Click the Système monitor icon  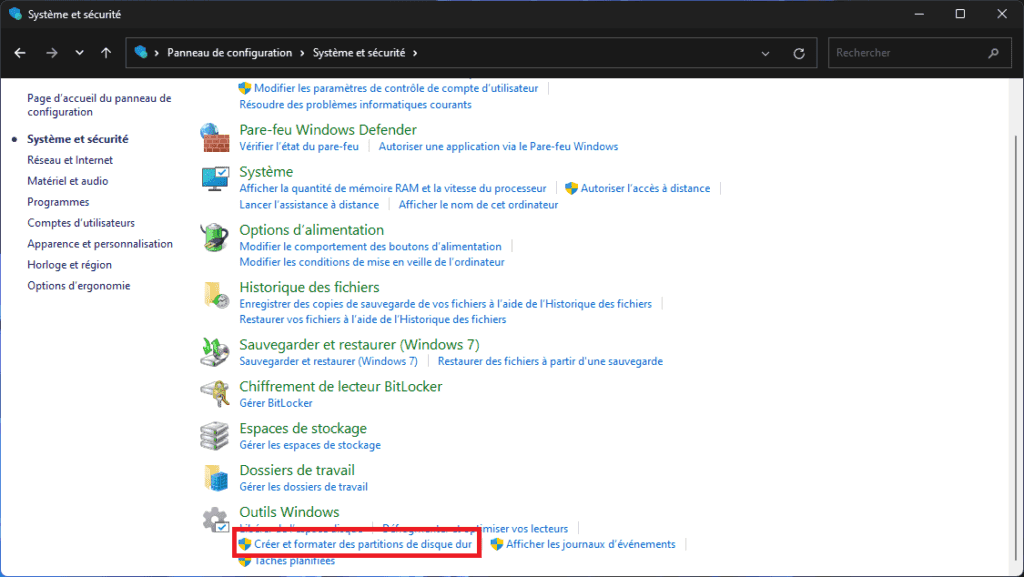point(215,178)
